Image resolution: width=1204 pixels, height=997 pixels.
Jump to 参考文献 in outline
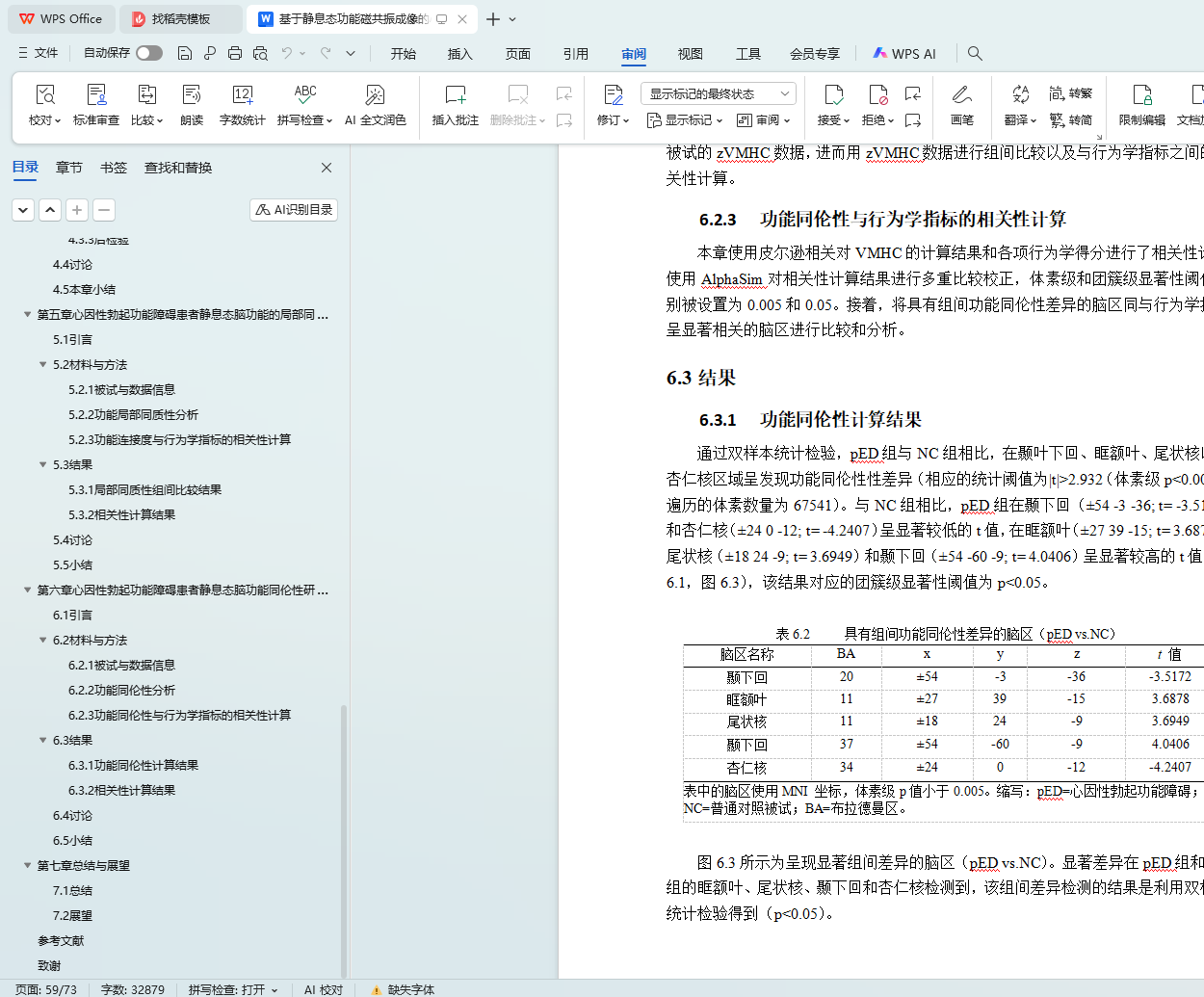61,941
